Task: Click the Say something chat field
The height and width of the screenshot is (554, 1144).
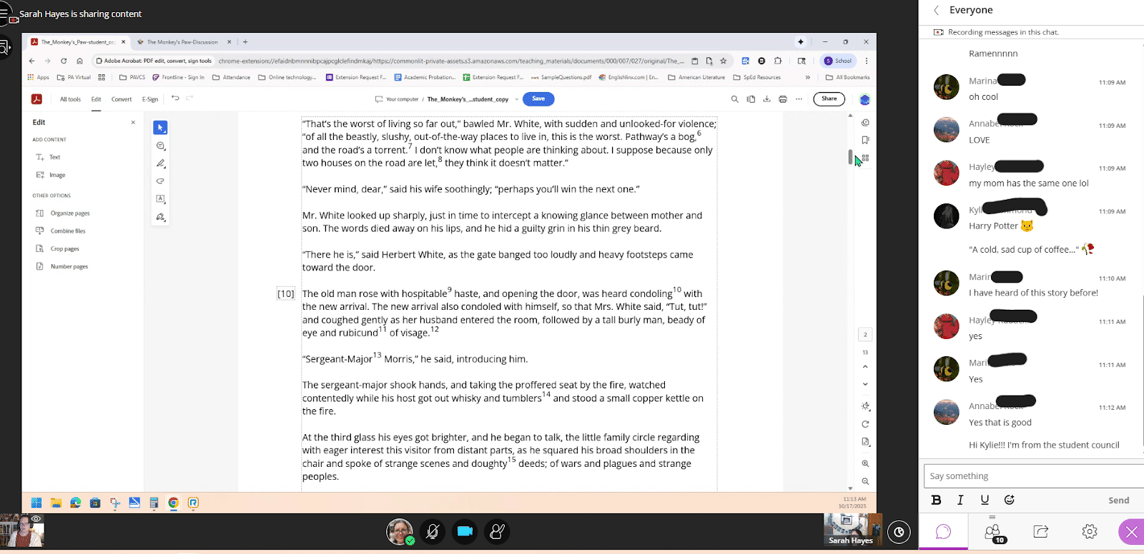Action: pos(1030,476)
